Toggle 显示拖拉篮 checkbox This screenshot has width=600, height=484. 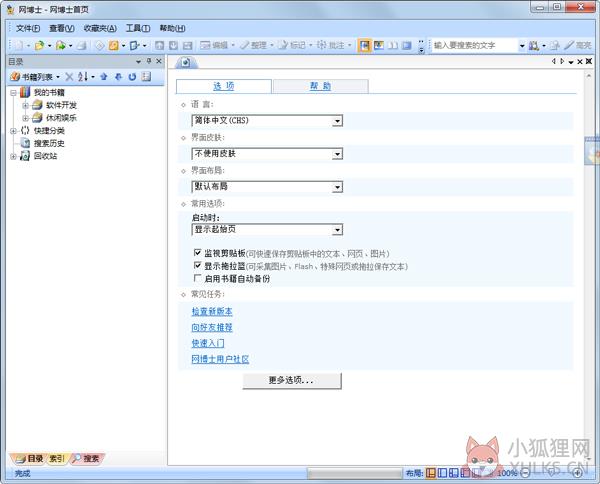(197, 265)
